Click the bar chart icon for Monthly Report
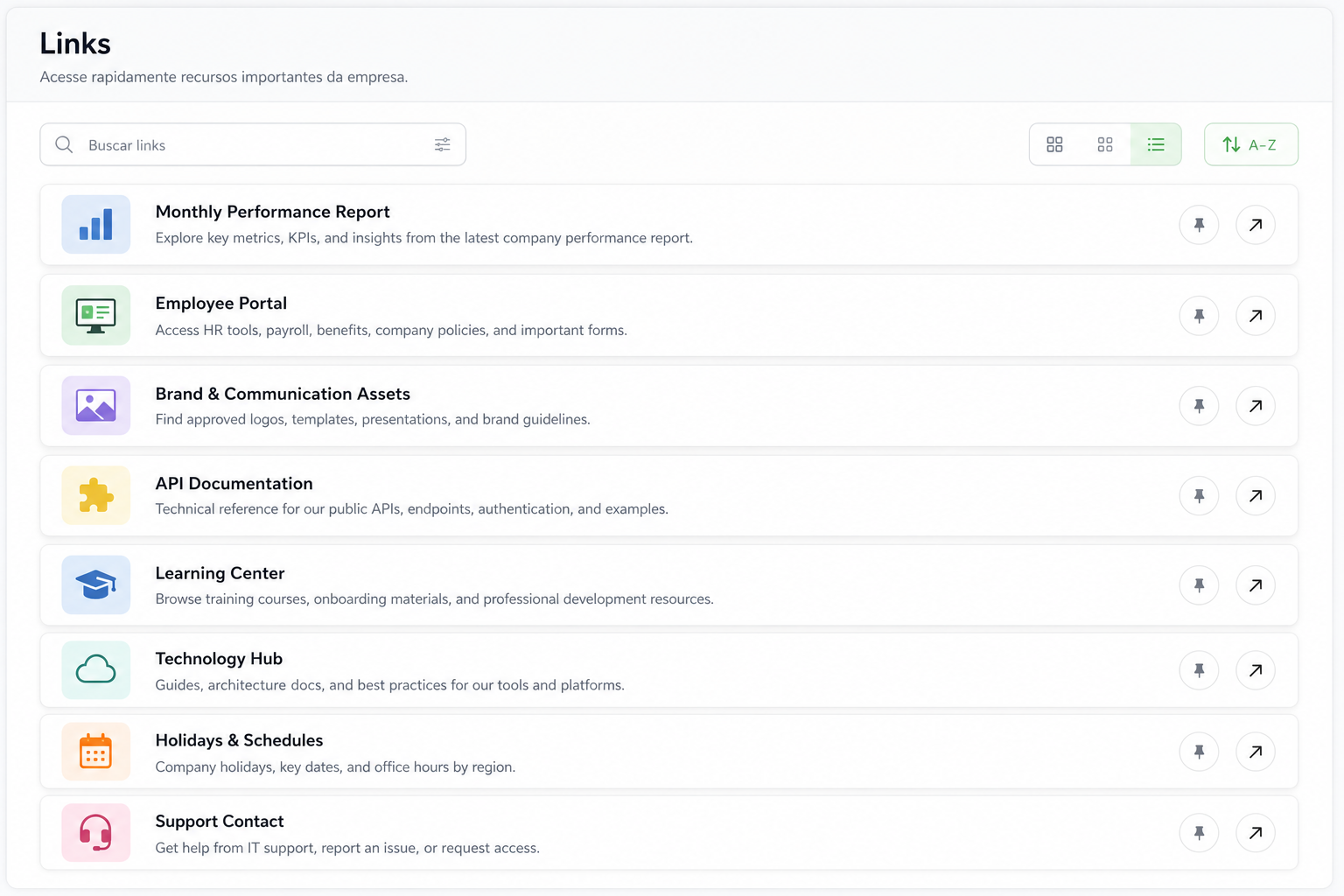The width and height of the screenshot is (1344, 896). (96, 225)
